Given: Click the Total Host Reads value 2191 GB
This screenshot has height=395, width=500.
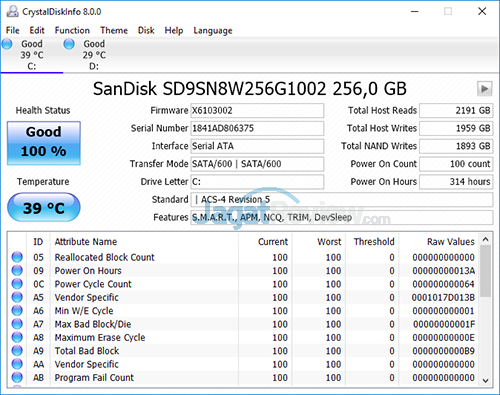Looking at the screenshot, I should 456,110.
